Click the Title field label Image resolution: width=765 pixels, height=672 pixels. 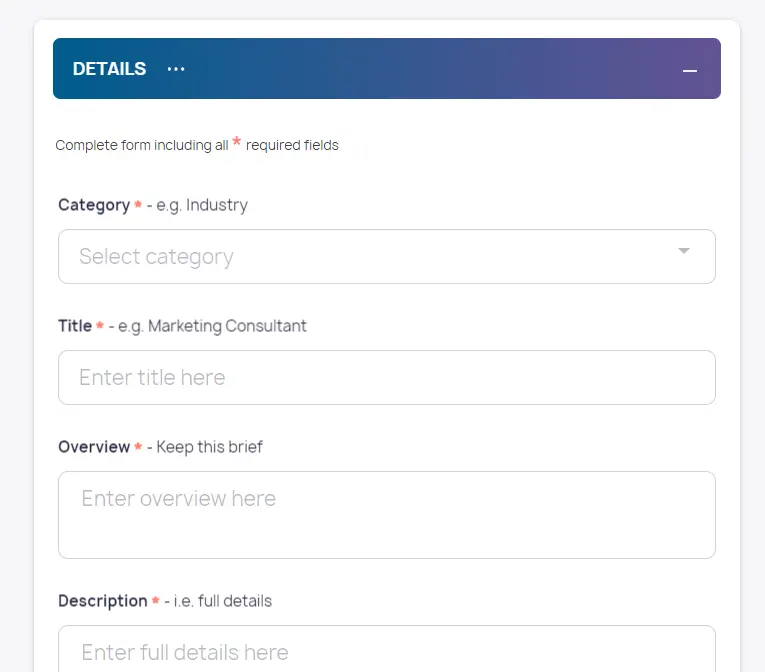[x=75, y=326]
